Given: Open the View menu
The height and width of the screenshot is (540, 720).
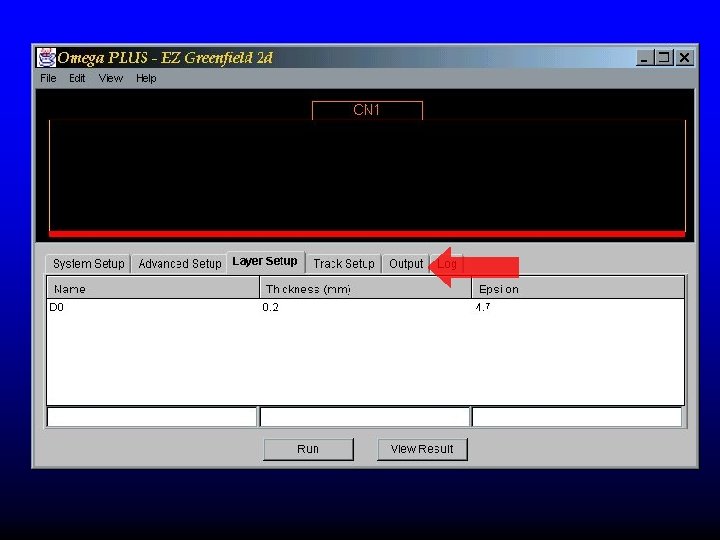Looking at the screenshot, I should click(x=111, y=79).
